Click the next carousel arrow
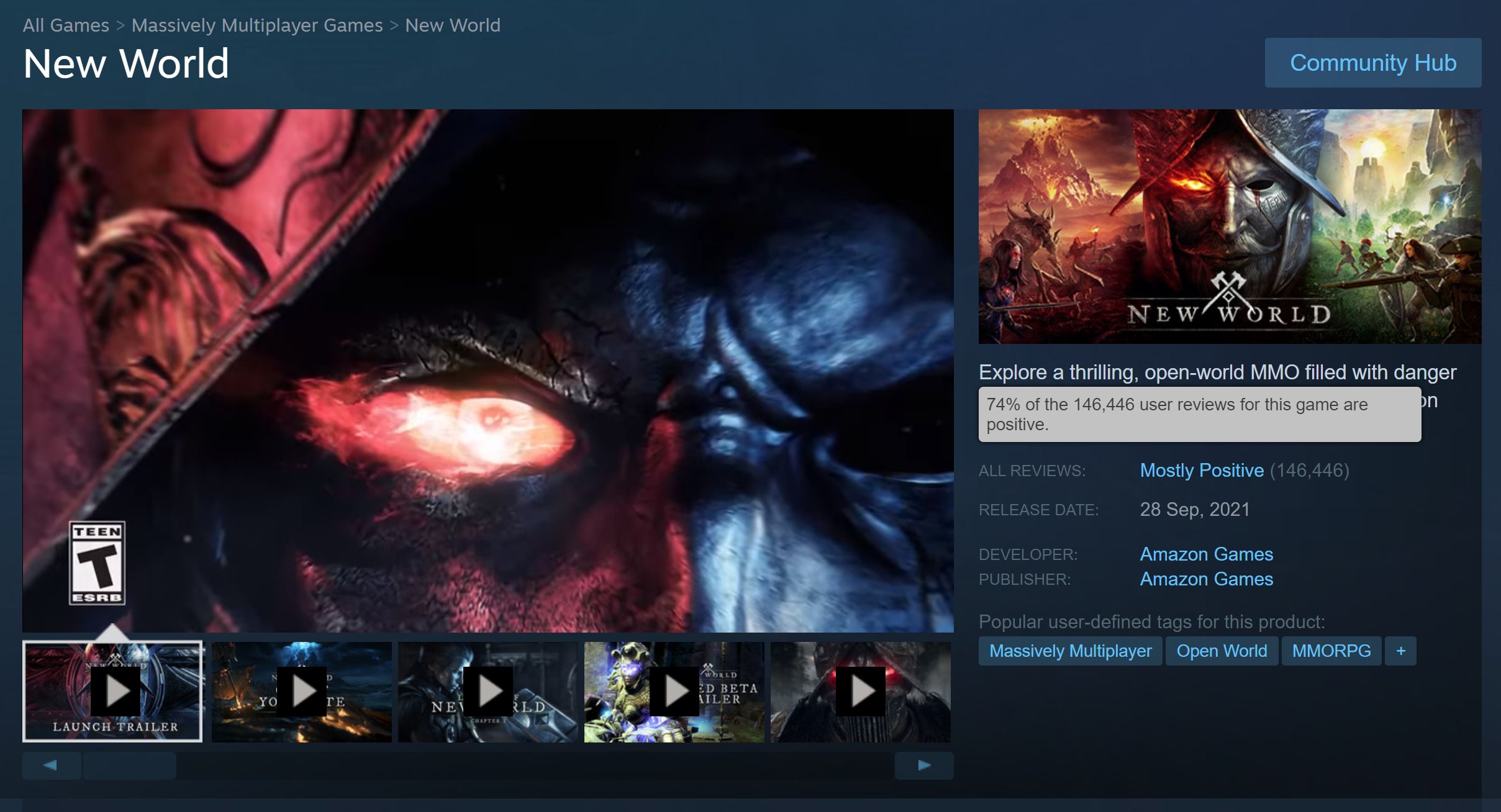This screenshot has height=812, width=1501. 923,765
